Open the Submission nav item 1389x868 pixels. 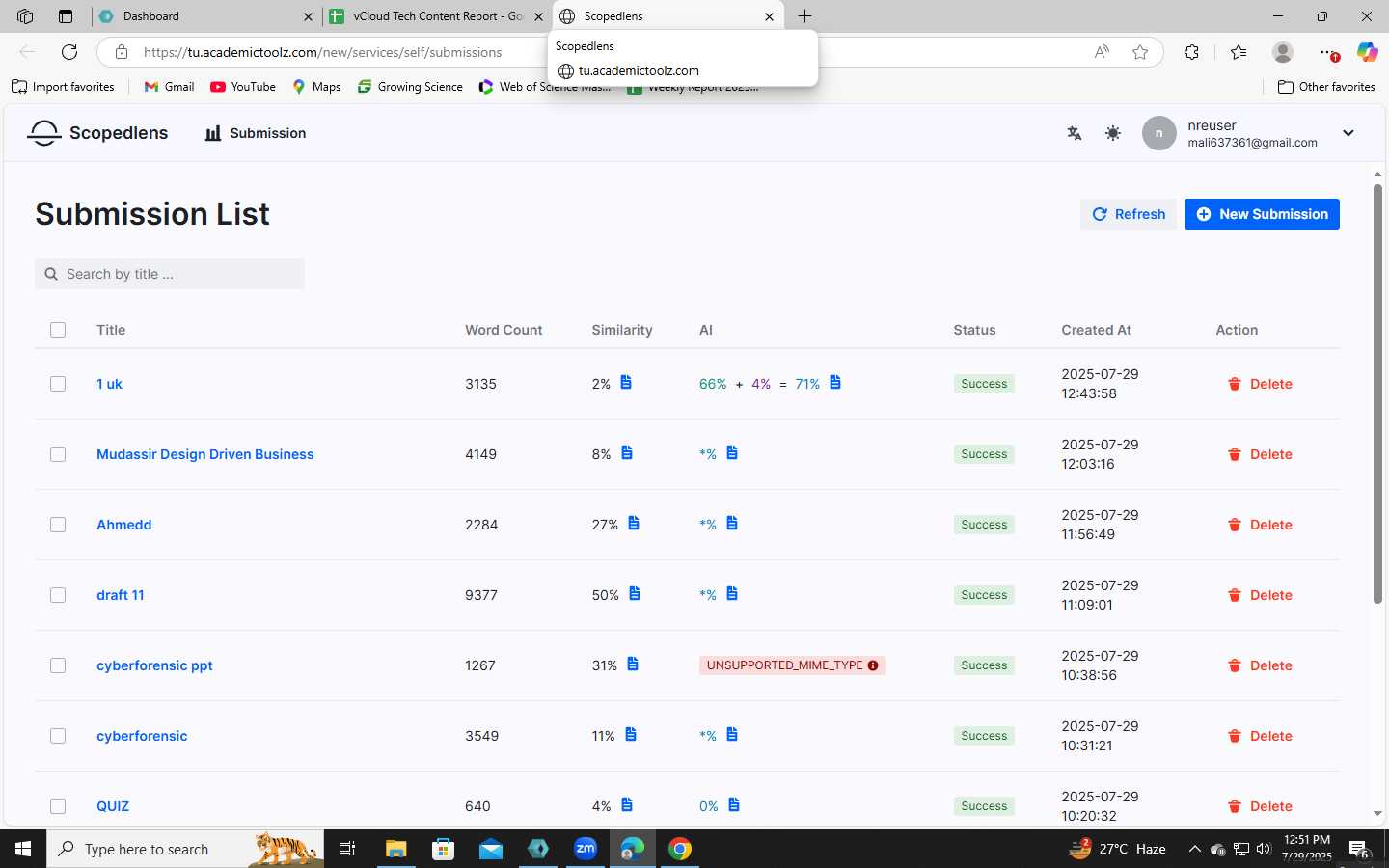pos(256,133)
